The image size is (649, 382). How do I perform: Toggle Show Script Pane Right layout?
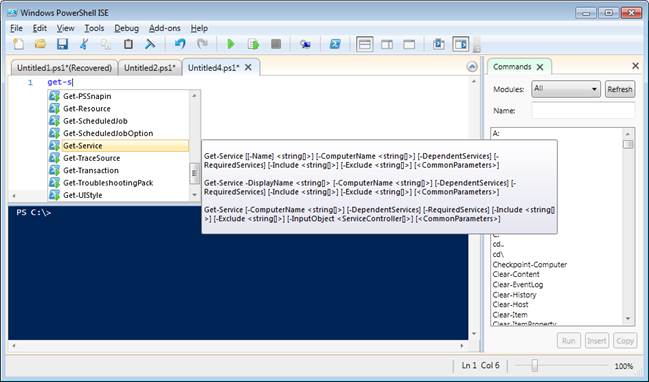coord(387,44)
